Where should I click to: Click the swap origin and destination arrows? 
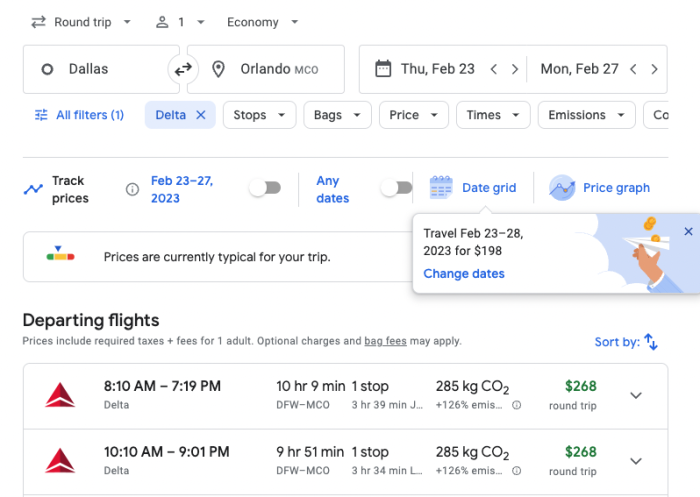click(x=183, y=69)
